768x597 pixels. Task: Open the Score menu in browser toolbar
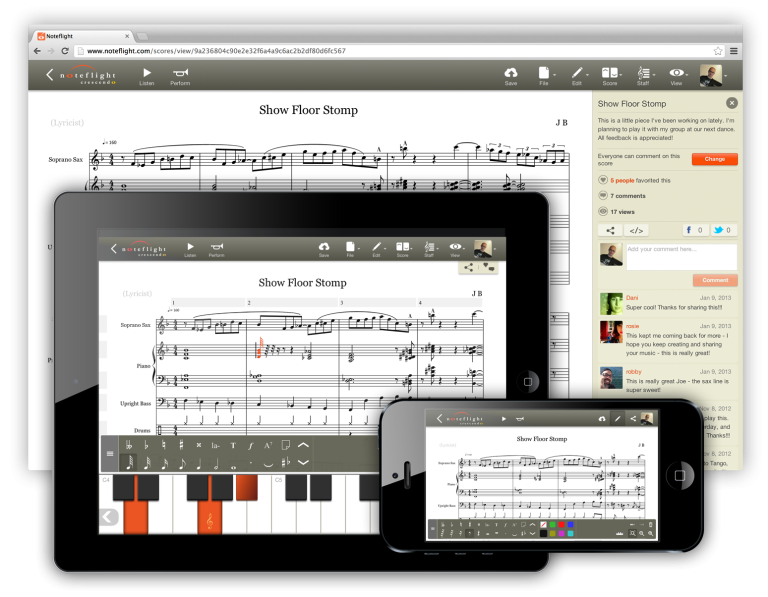tap(610, 76)
